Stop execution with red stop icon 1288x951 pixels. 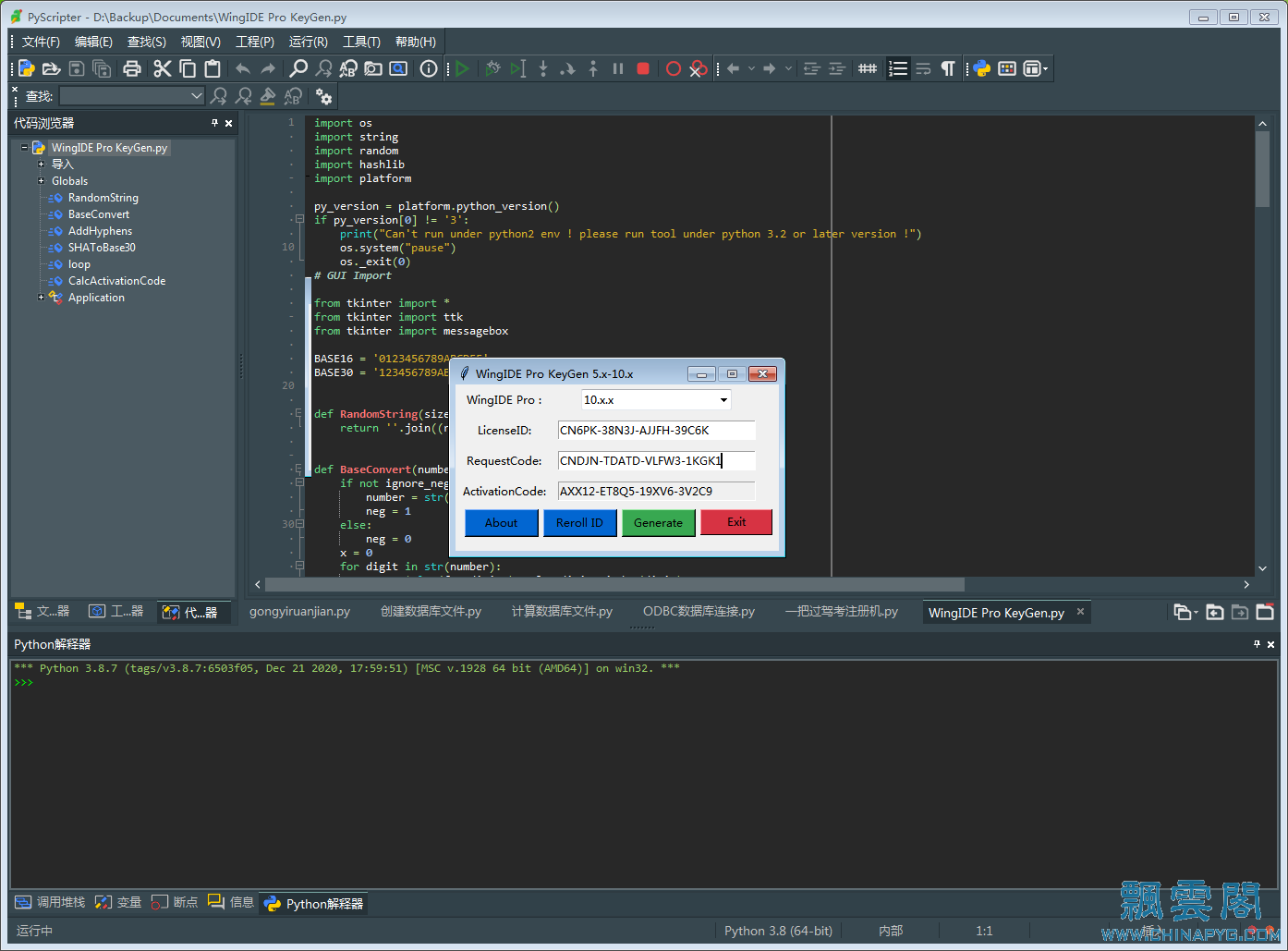pos(643,68)
